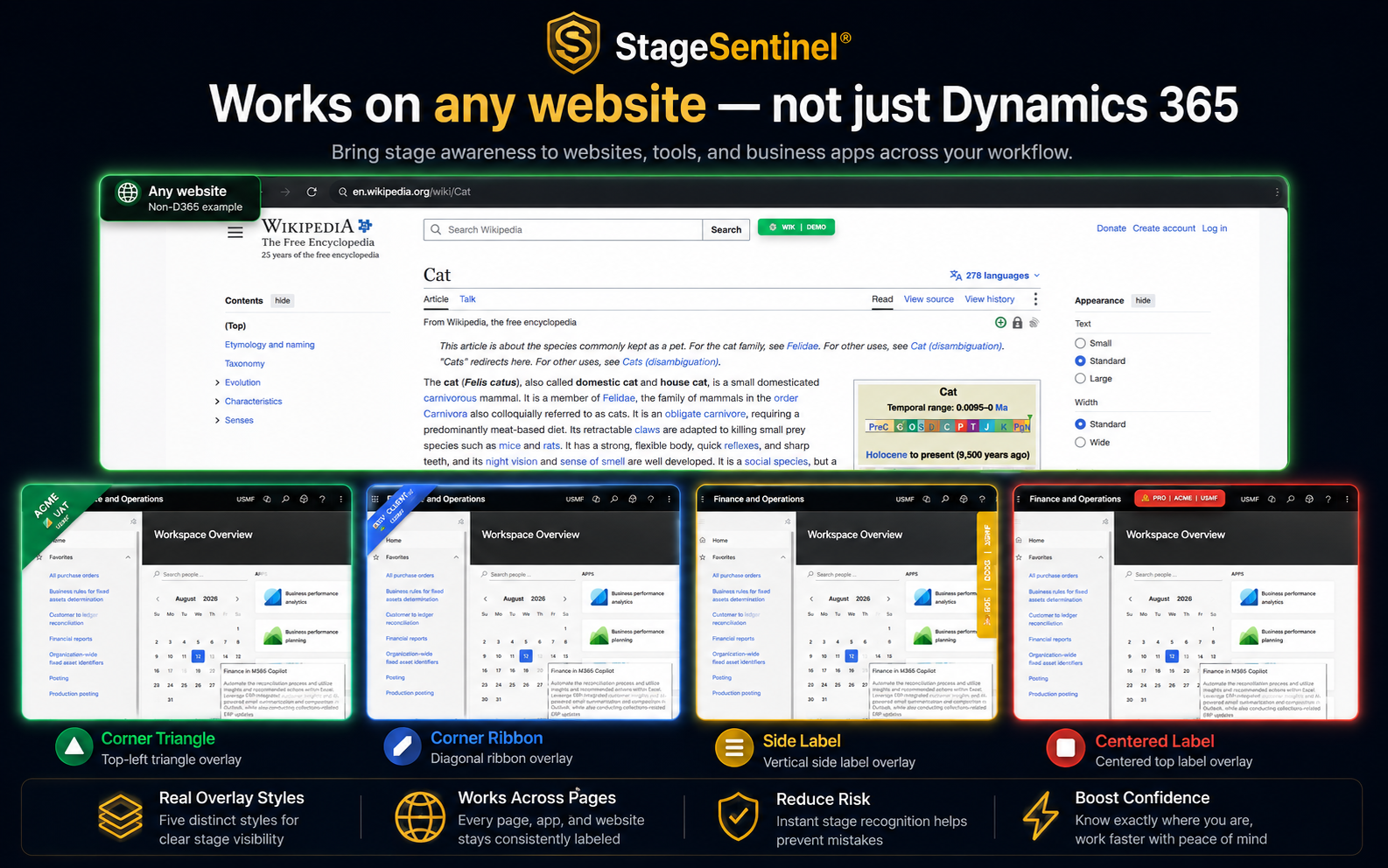The height and width of the screenshot is (868, 1388).
Task: Reload the Wikipedia page in the browser
Action: click(x=312, y=192)
